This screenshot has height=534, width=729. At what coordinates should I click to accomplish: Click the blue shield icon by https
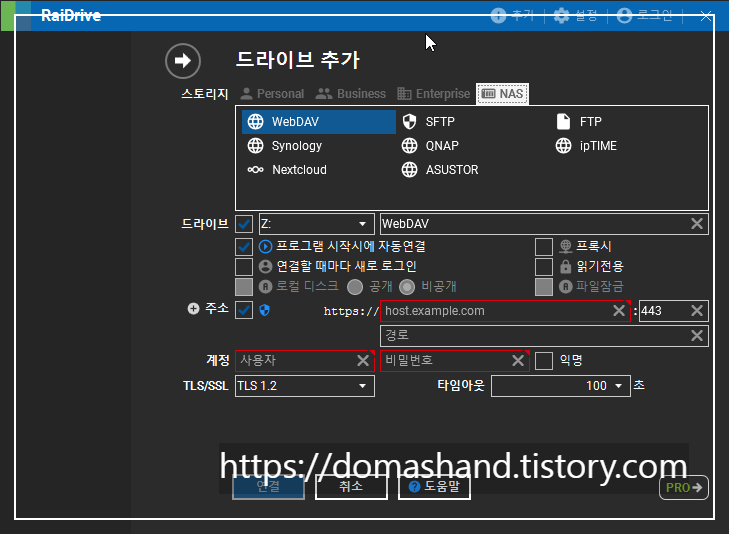265,310
